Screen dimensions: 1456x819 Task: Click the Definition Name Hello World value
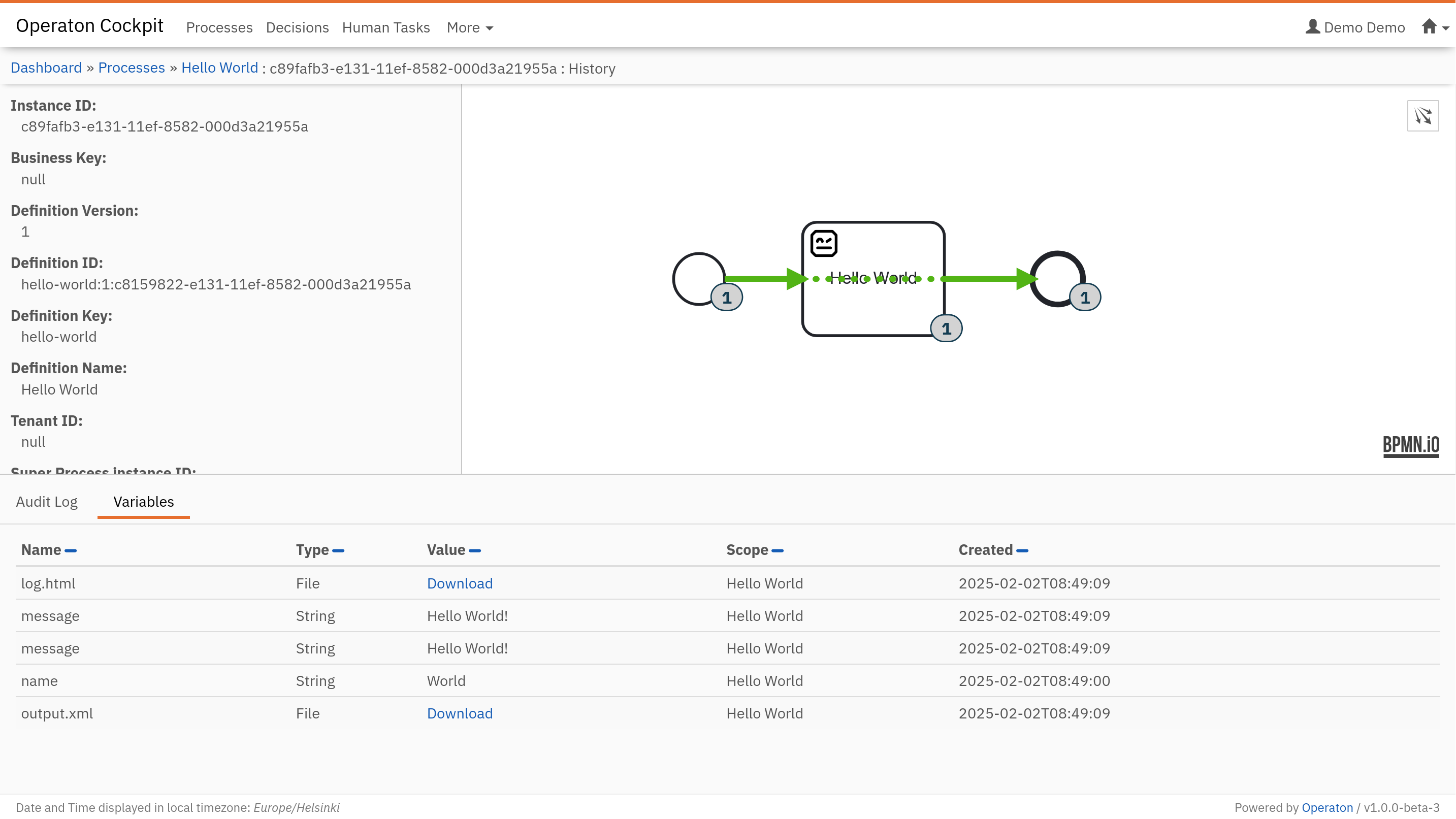(x=59, y=389)
